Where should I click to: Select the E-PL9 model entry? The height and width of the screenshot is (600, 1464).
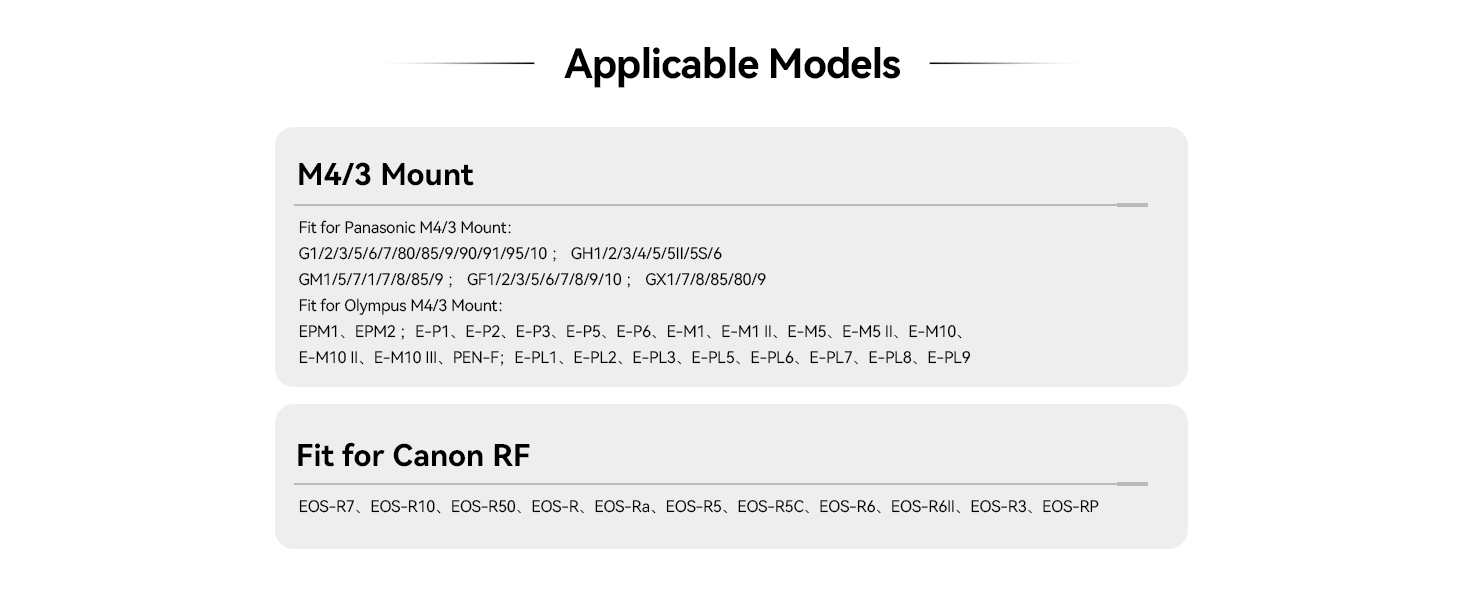point(949,358)
